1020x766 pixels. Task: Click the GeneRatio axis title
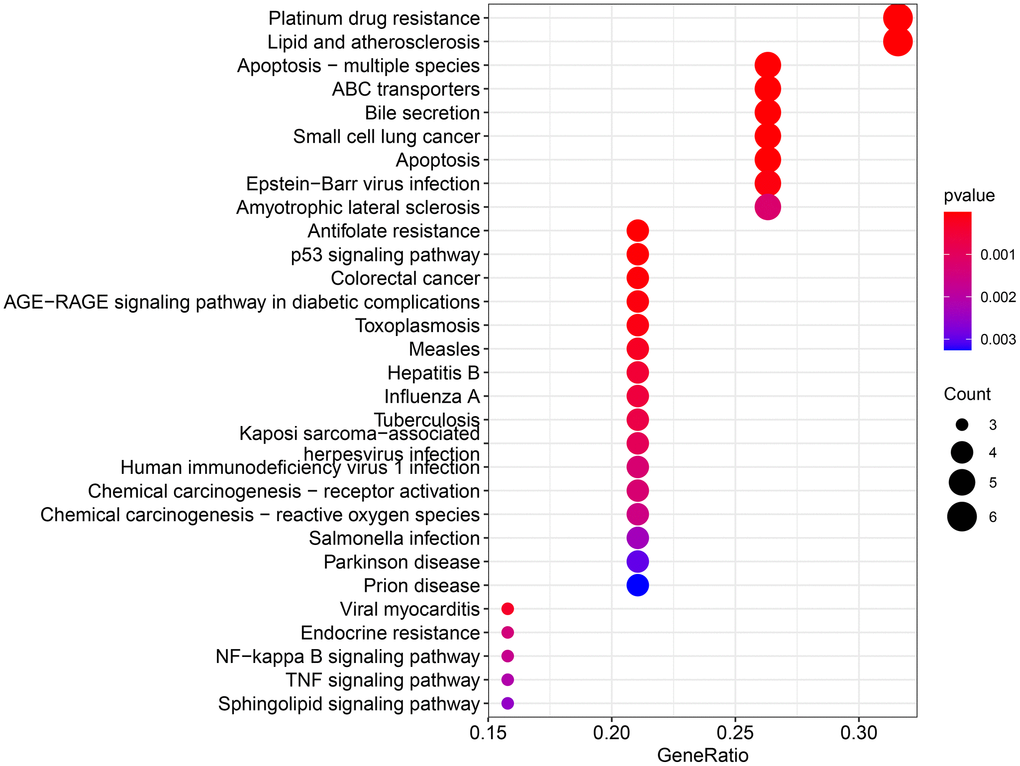[x=701, y=753]
